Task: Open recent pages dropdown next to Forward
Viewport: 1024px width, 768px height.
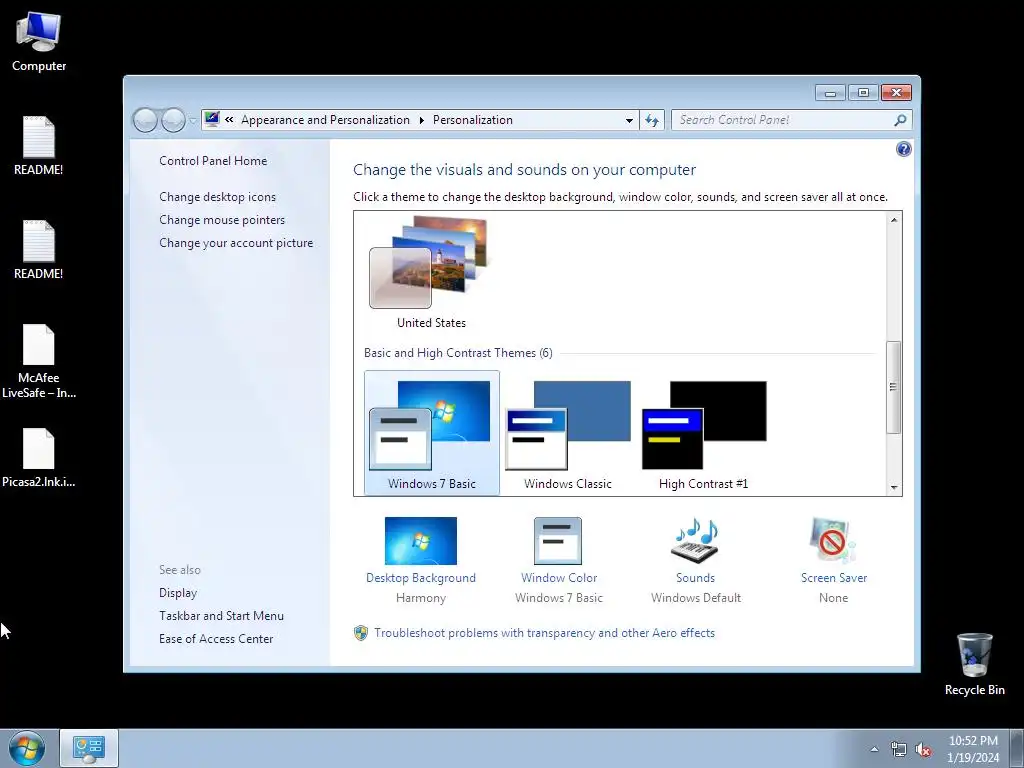Action: [x=193, y=121]
